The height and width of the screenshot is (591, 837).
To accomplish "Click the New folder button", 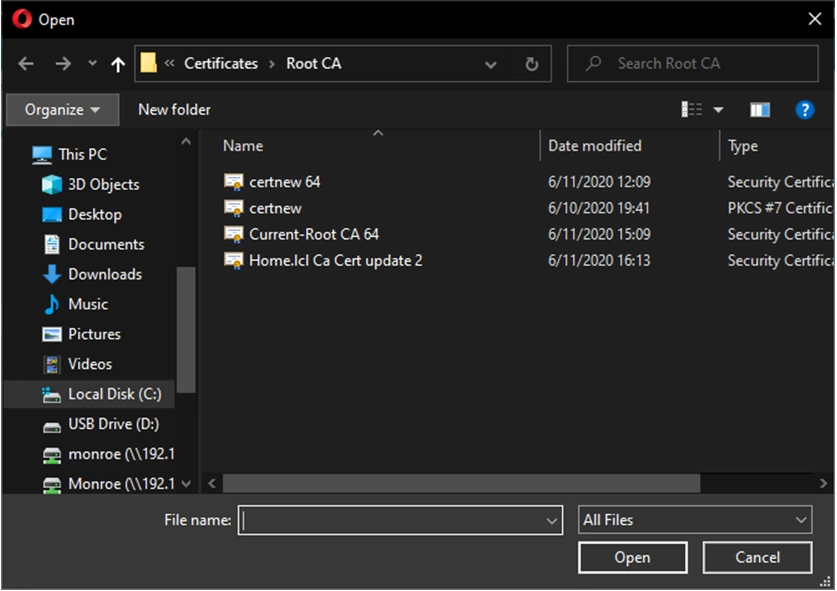I will coord(174,110).
